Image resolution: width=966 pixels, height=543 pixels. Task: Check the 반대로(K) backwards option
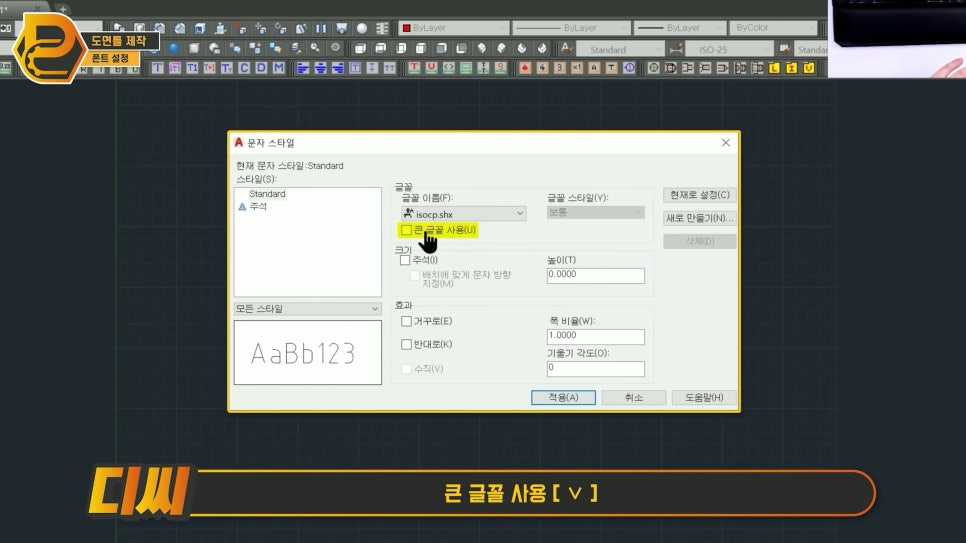(406, 344)
